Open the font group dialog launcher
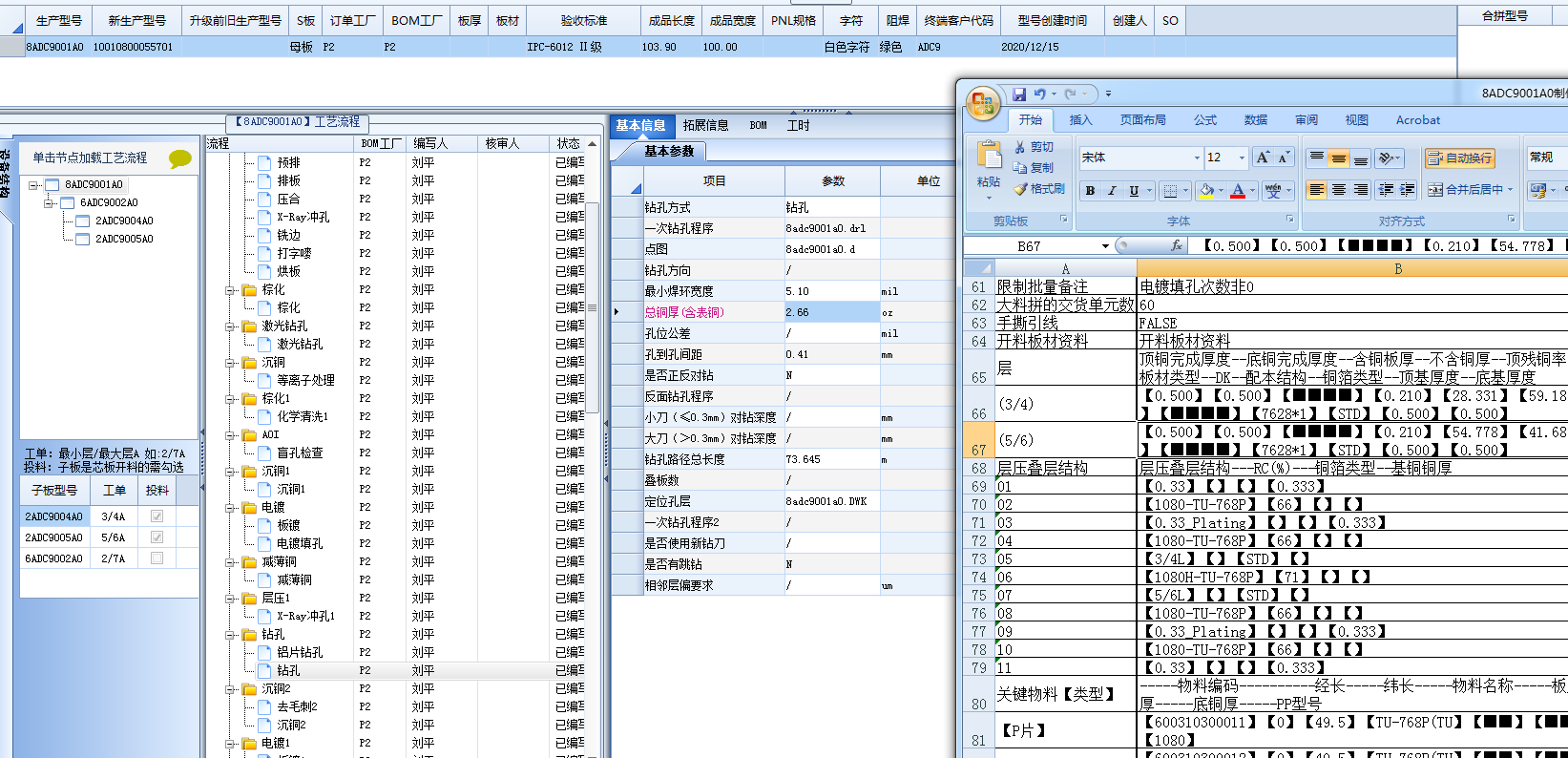The height and width of the screenshot is (758, 1568). click(x=1289, y=220)
